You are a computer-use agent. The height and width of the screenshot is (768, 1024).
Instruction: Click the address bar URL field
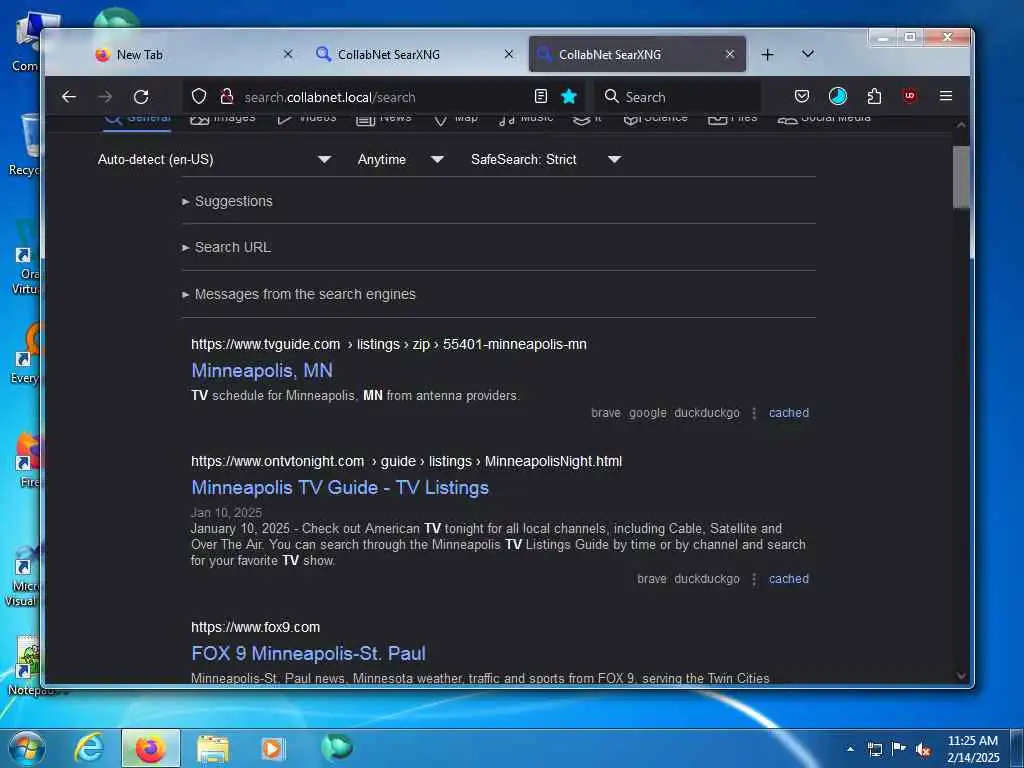(385, 97)
